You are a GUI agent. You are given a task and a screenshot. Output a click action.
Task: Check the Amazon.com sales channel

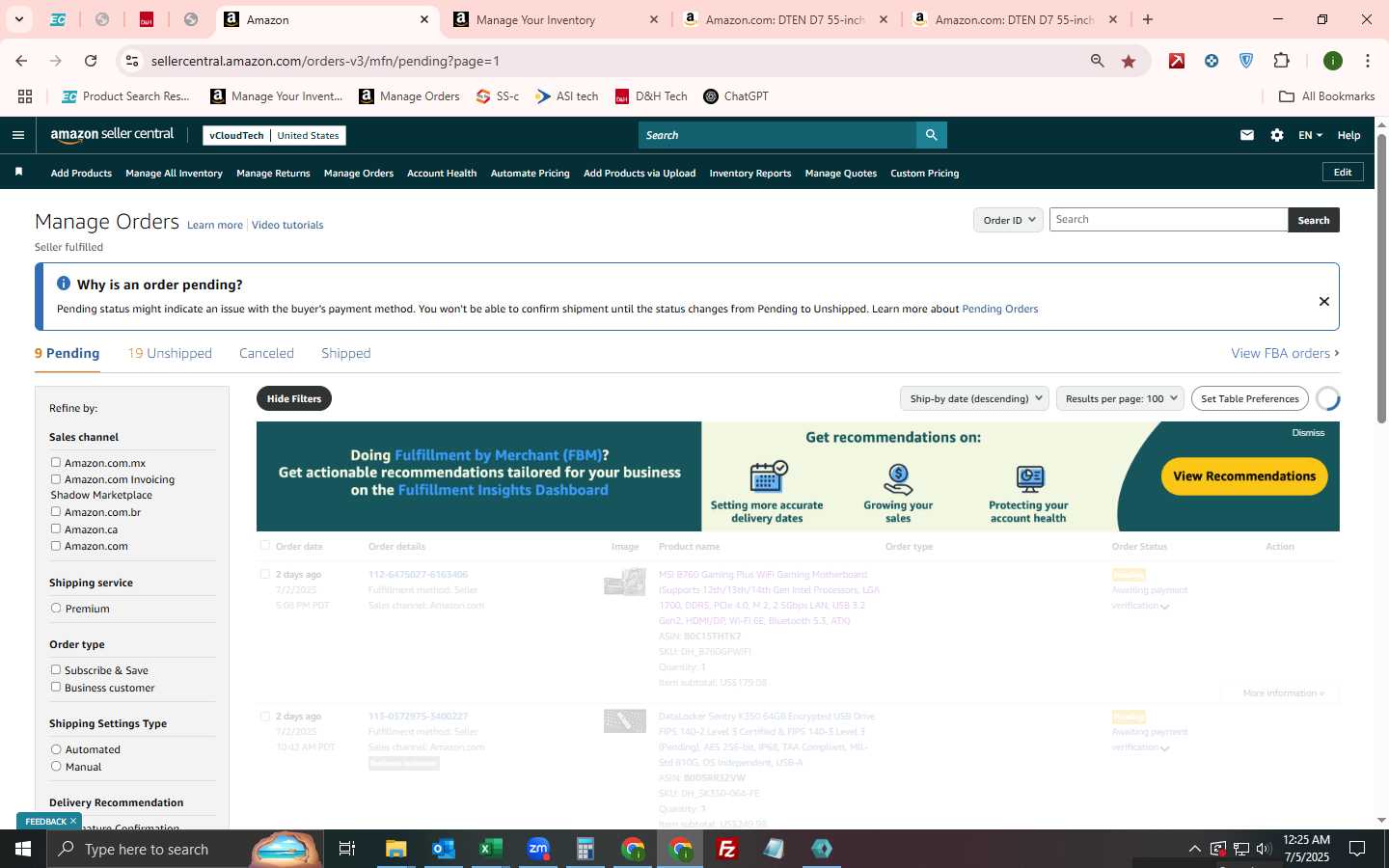point(56,546)
